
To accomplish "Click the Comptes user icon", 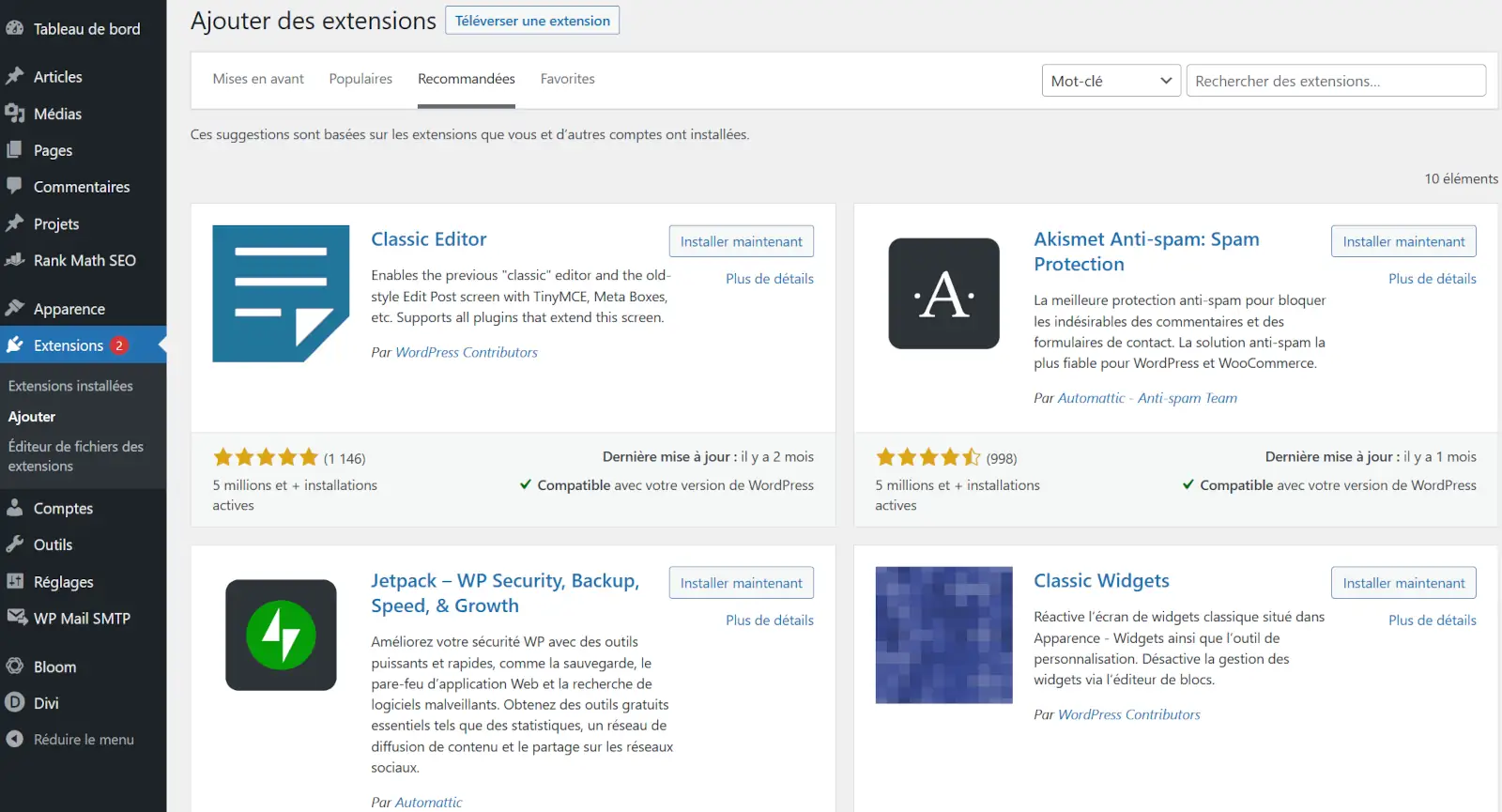I will click(x=15, y=508).
